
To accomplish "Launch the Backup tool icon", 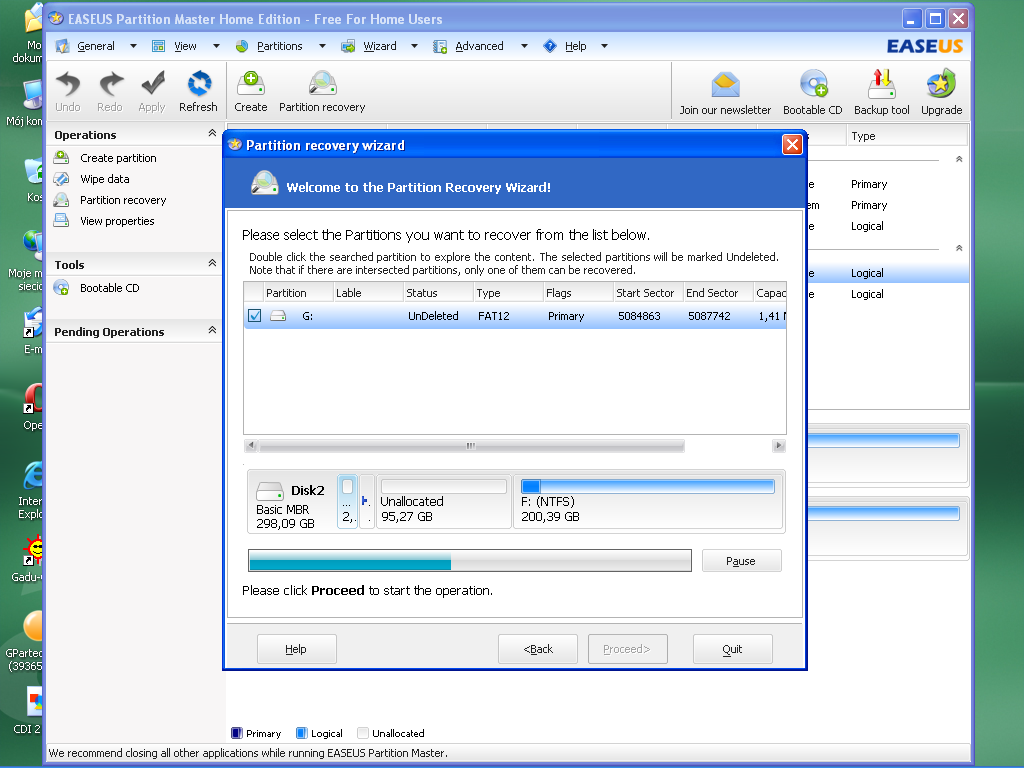I will coord(882,85).
